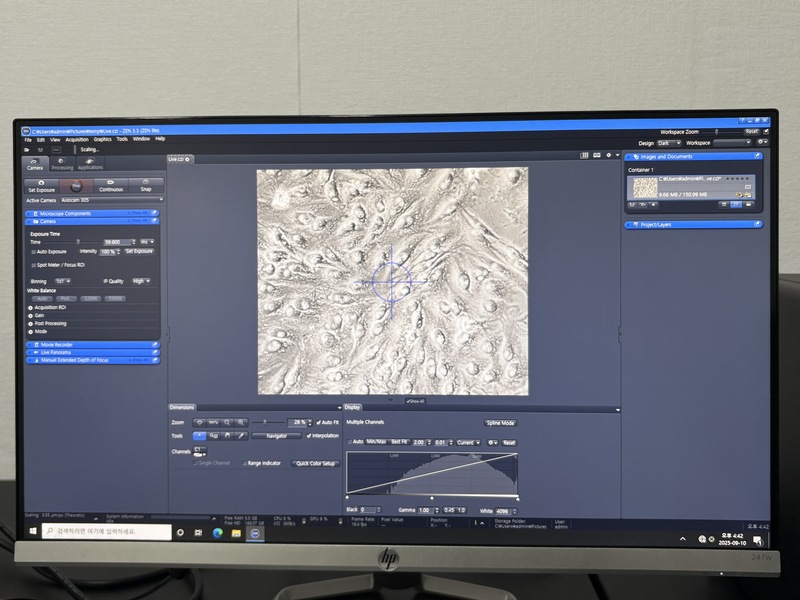Viewport: 800px width, 600px height.
Task: Open the Acquisition menu
Action: coord(77,139)
